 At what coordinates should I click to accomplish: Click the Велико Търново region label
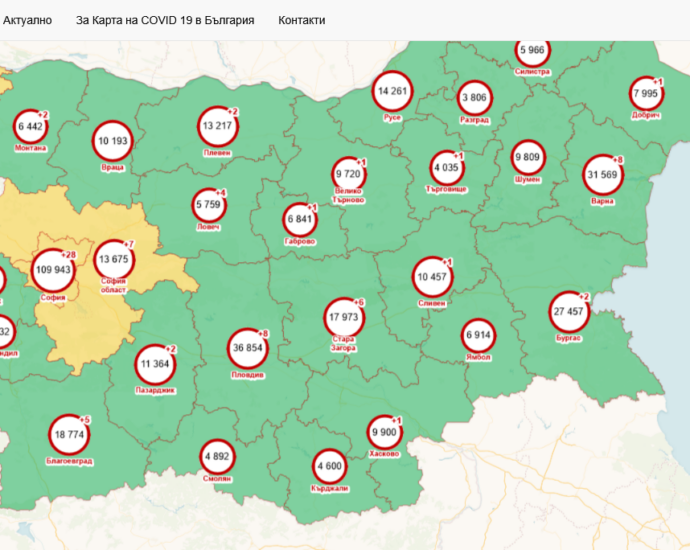(349, 195)
